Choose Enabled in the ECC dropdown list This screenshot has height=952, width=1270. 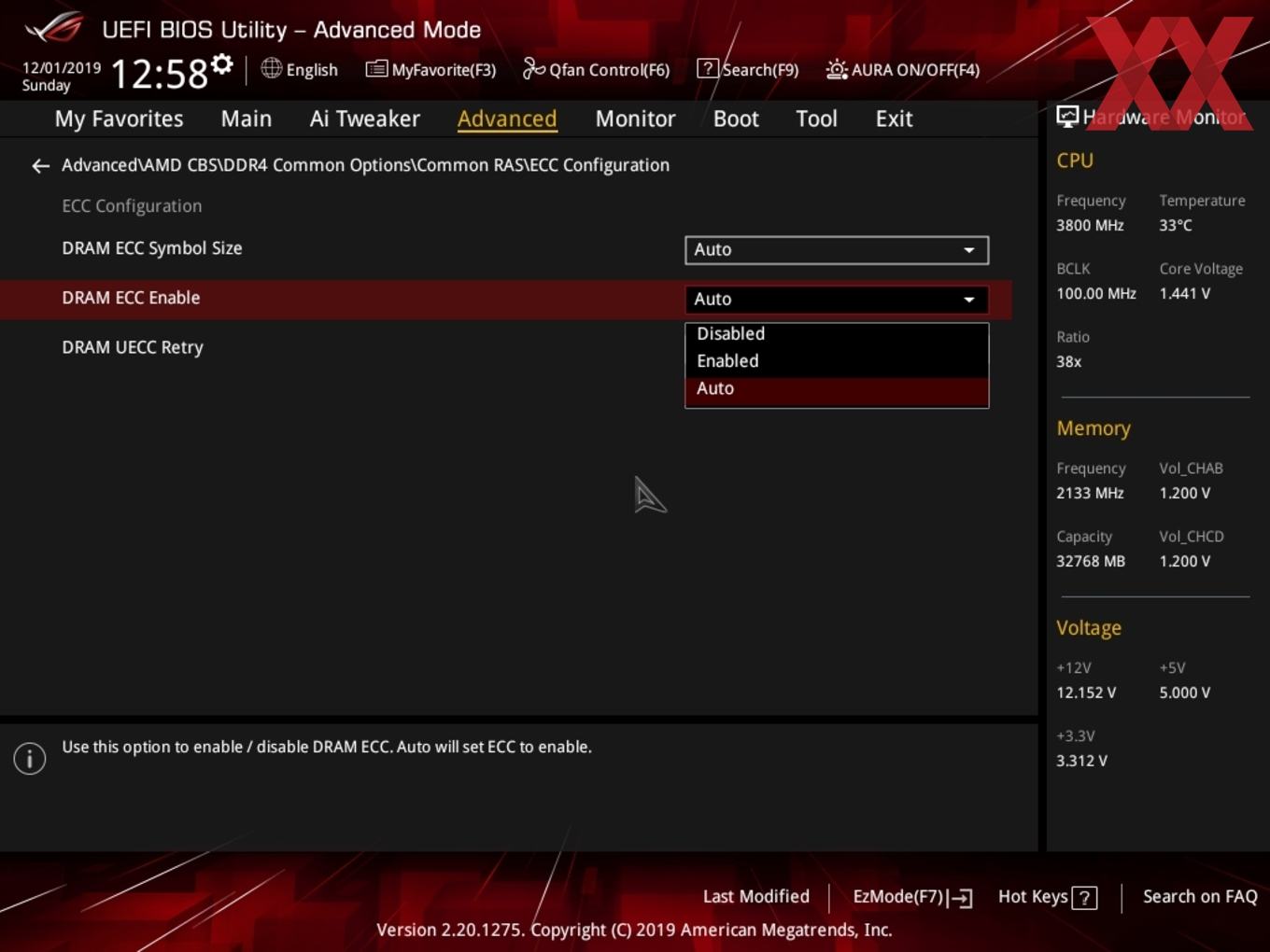click(837, 361)
